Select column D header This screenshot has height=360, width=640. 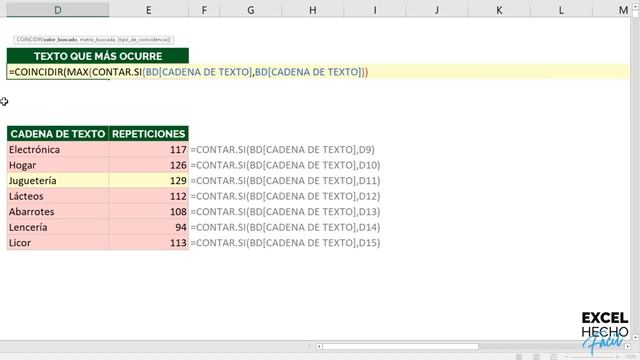click(x=58, y=10)
